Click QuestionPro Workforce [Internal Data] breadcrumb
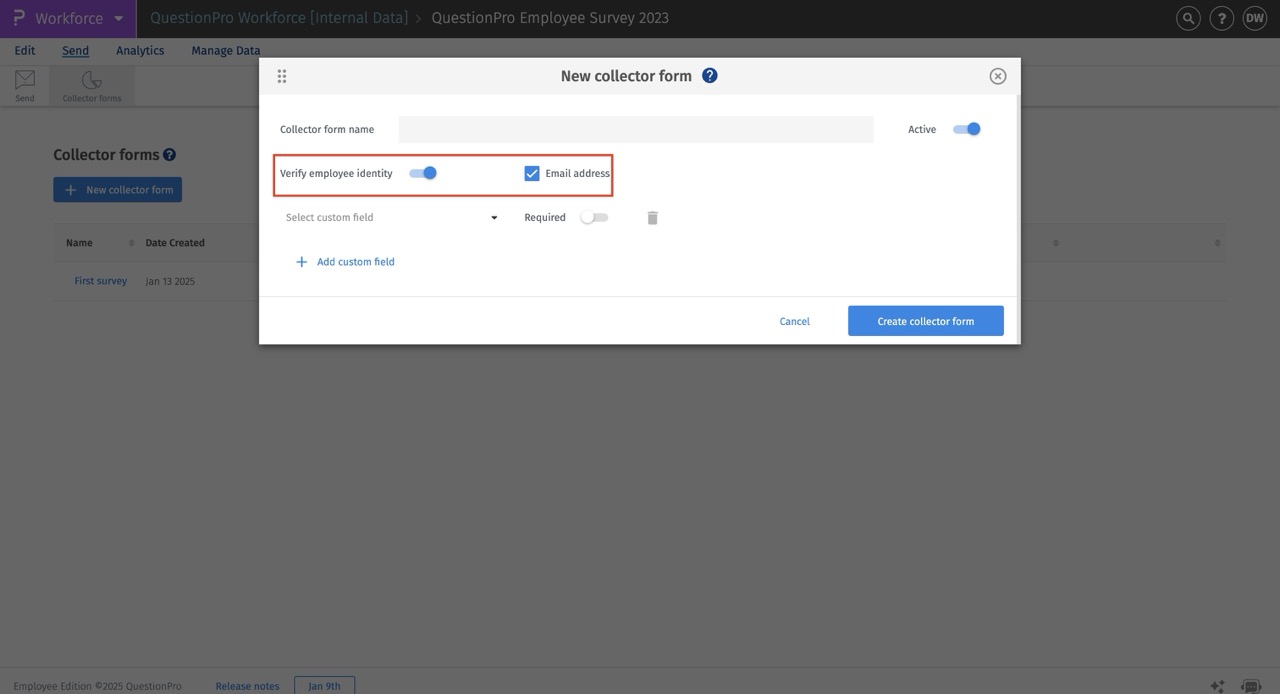 279,18
